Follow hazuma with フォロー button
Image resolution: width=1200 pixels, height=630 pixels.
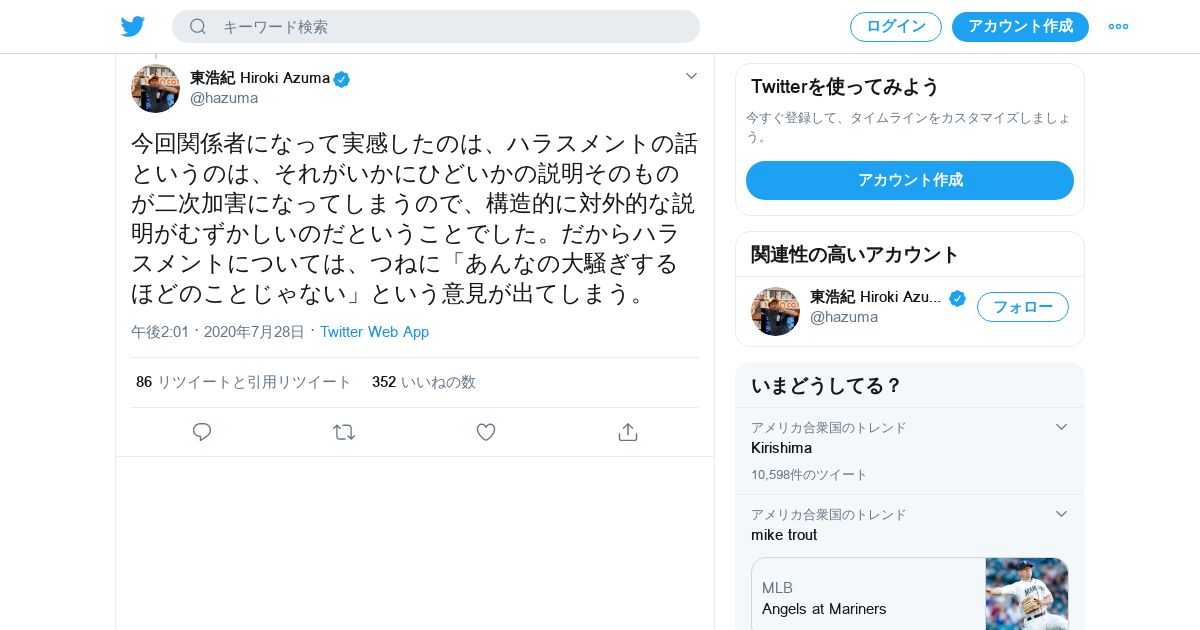[x=1022, y=307]
